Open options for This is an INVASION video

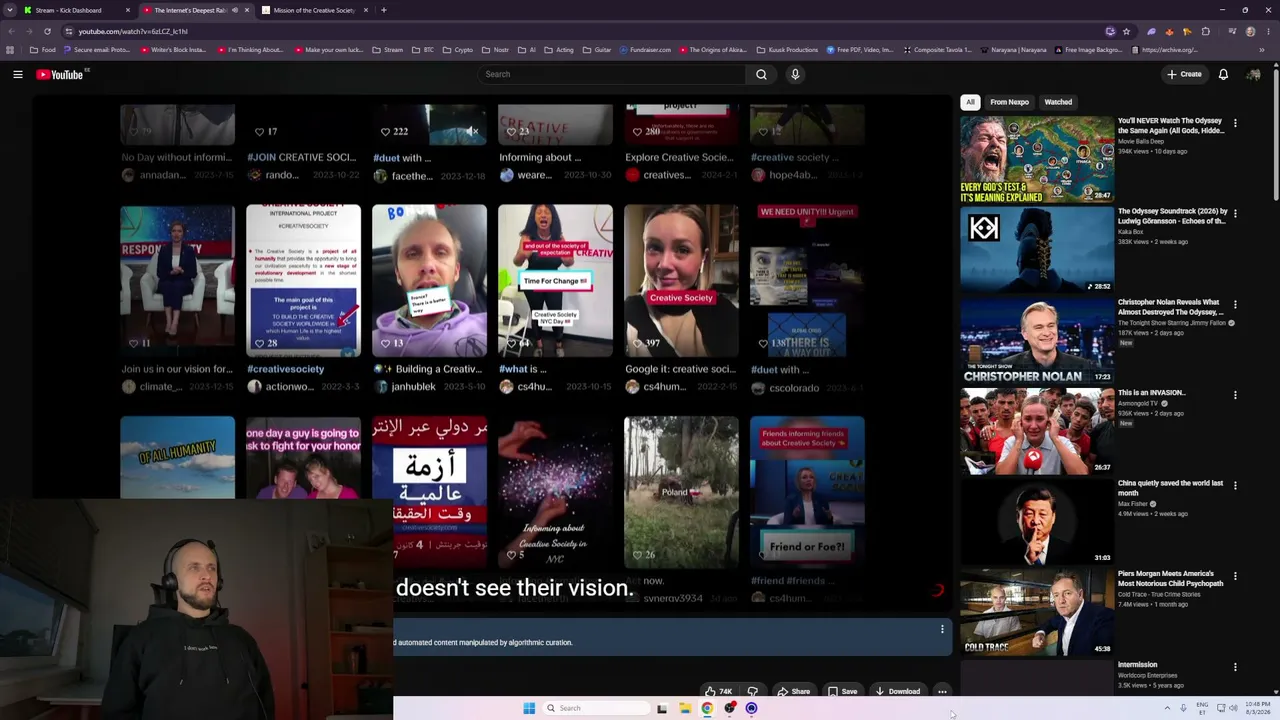[x=1235, y=395]
